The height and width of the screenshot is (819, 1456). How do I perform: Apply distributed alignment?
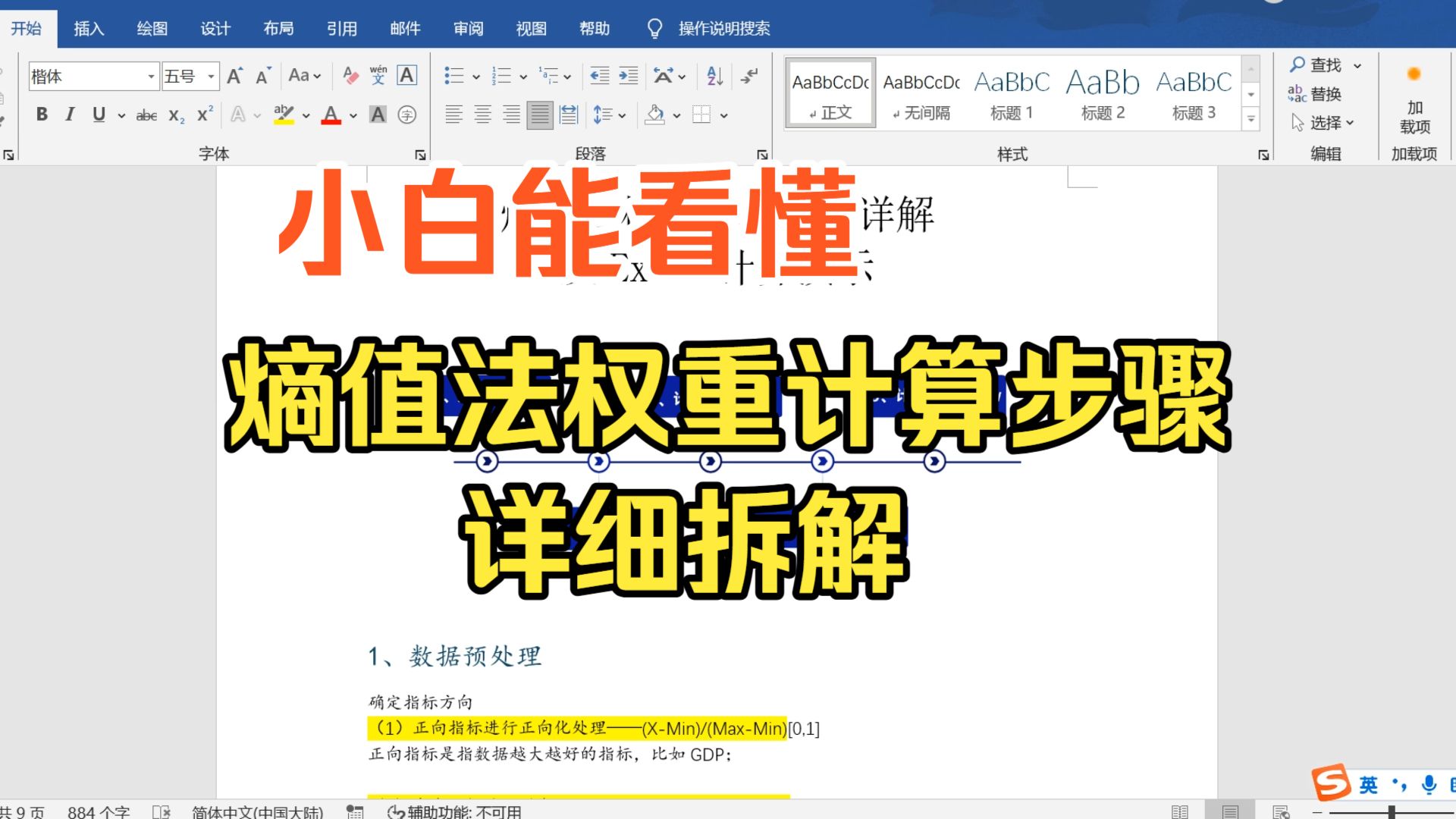coord(569,115)
